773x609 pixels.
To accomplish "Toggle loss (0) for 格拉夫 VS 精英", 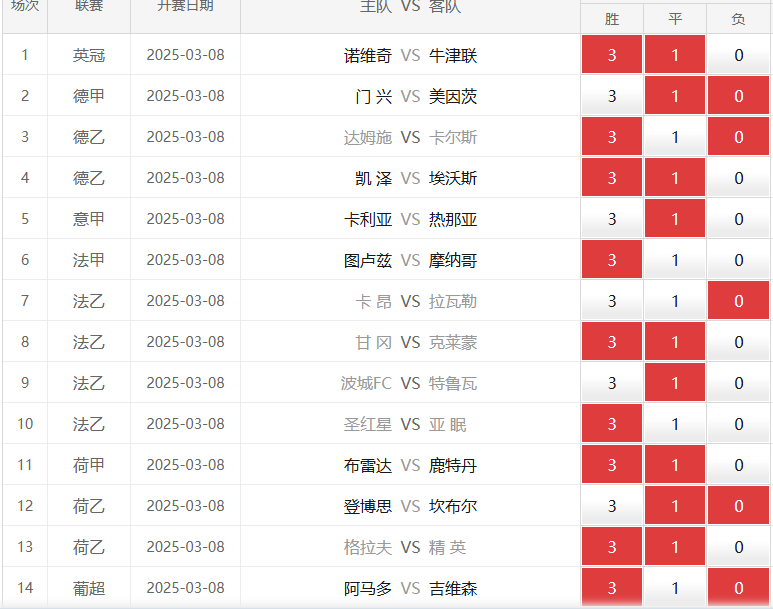I will (x=738, y=546).
